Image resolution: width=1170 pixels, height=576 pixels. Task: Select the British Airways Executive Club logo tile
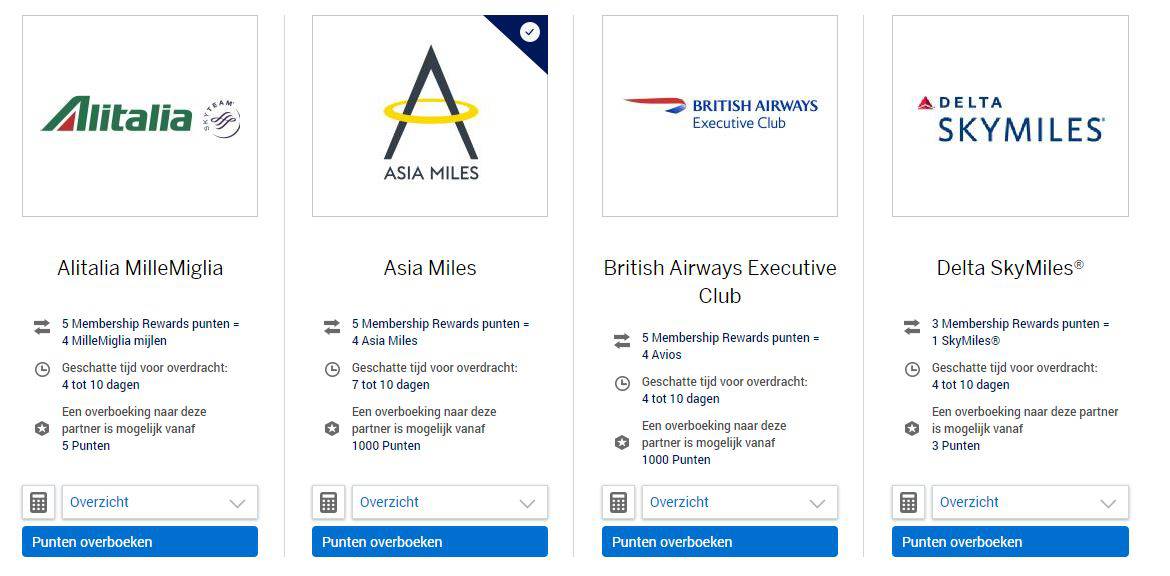(x=720, y=116)
